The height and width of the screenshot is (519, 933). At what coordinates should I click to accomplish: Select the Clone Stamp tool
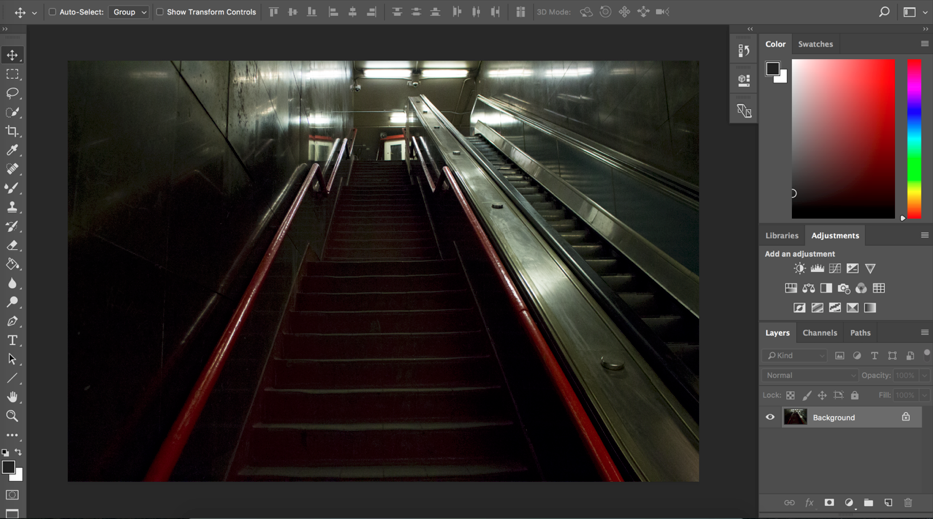(x=12, y=207)
